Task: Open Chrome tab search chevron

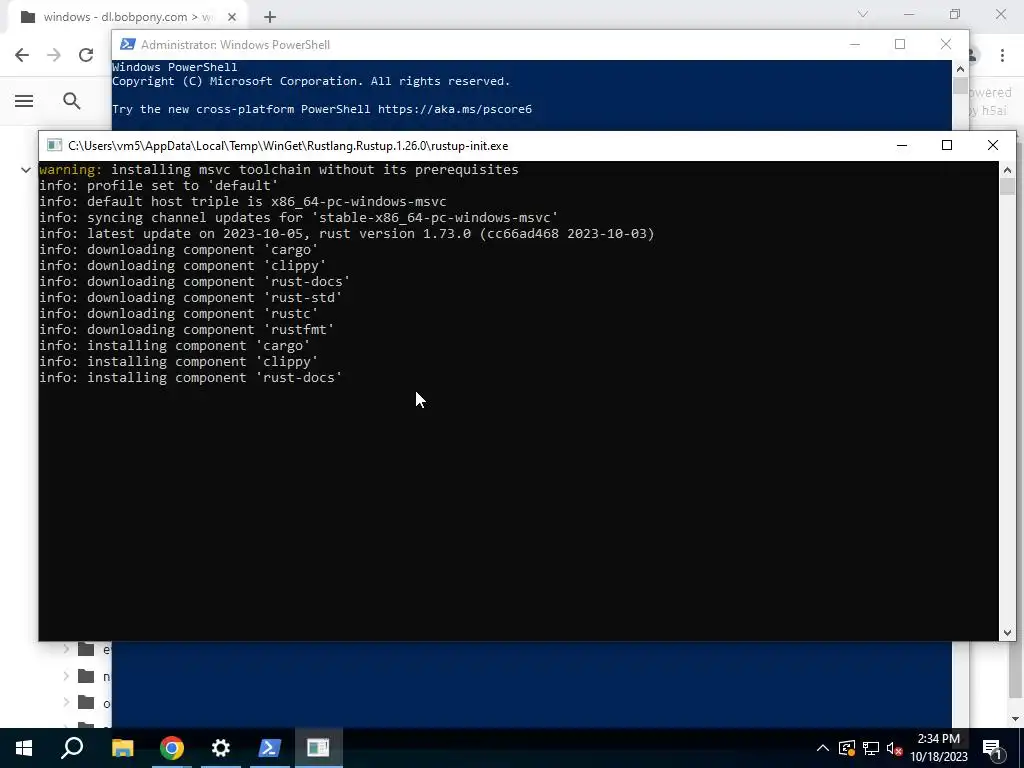Action: click(x=863, y=14)
